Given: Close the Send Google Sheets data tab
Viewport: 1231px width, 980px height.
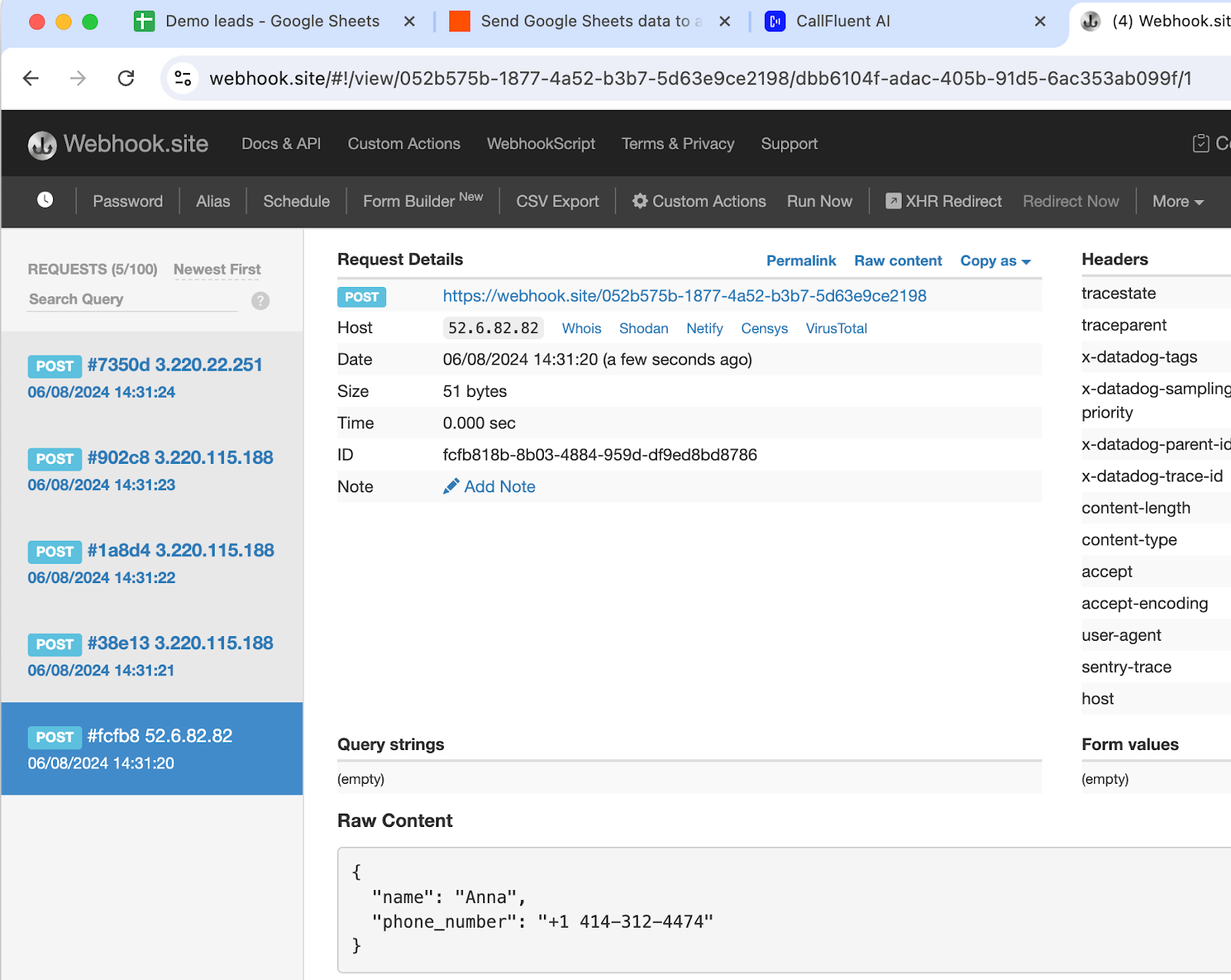Looking at the screenshot, I should 725,22.
